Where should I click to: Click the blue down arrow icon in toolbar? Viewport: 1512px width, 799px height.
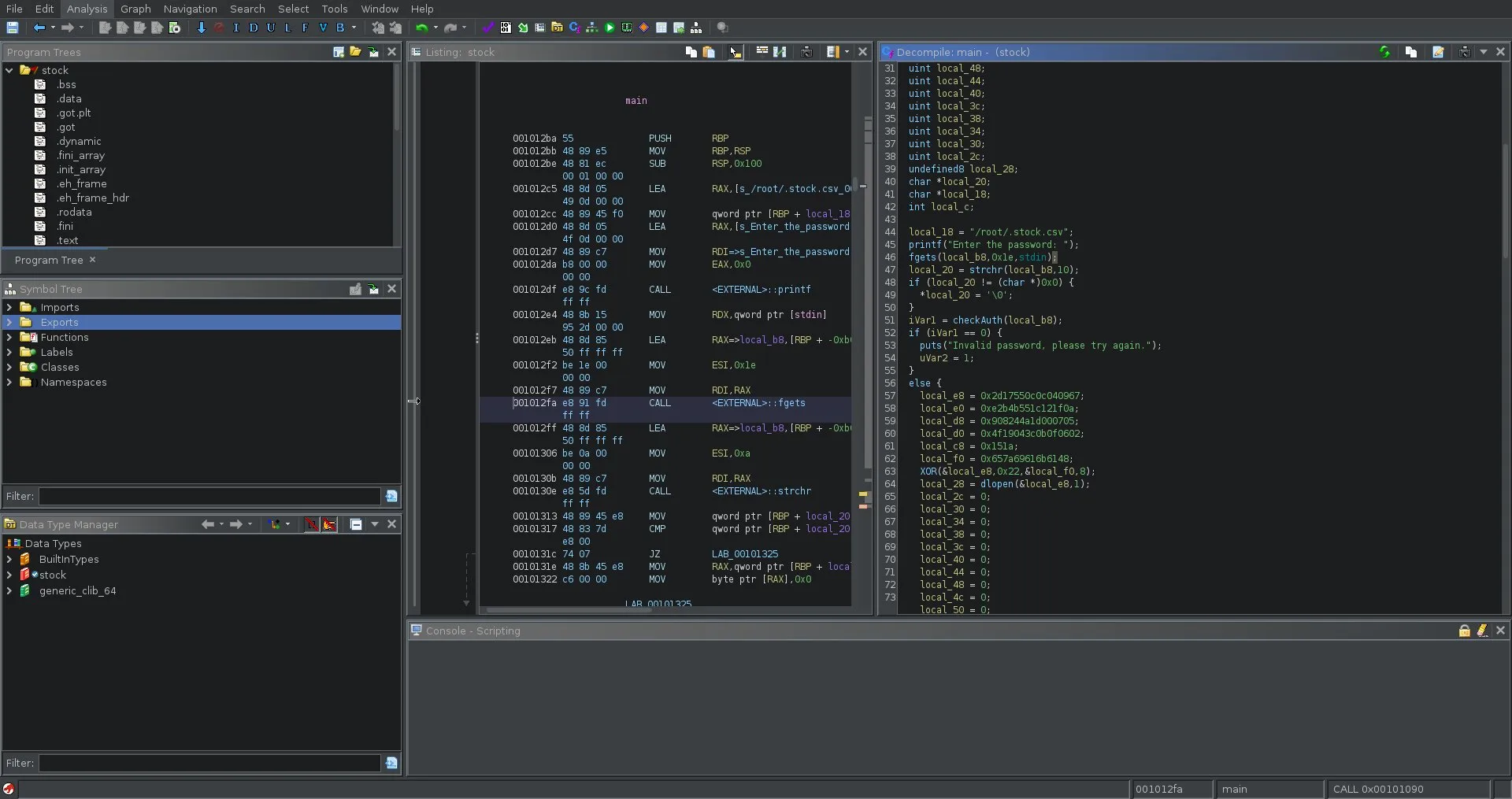coord(201,28)
